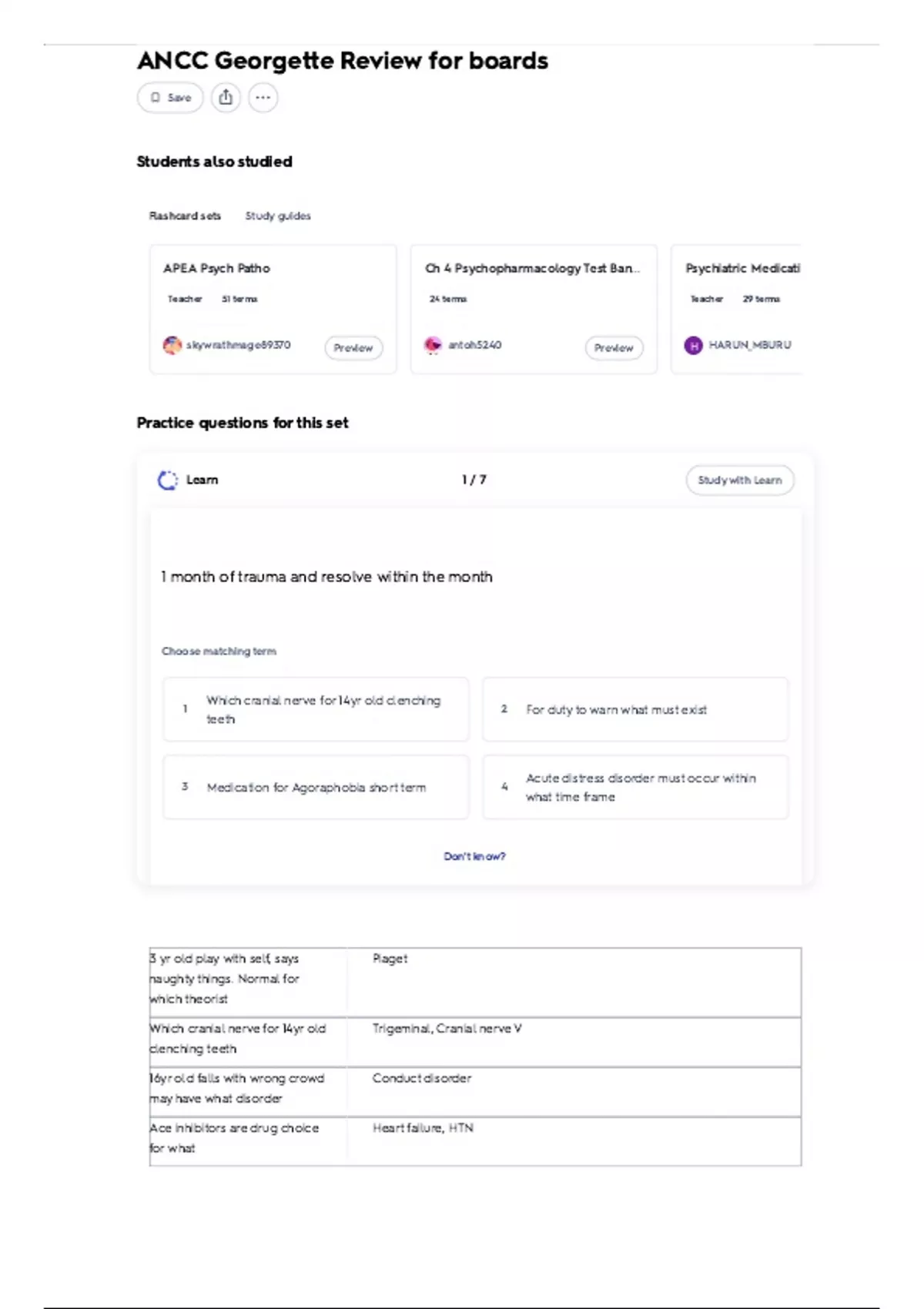This screenshot has width=924, height=1309.
Task: Click the Save bookmark button
Action: click(170, 98)
